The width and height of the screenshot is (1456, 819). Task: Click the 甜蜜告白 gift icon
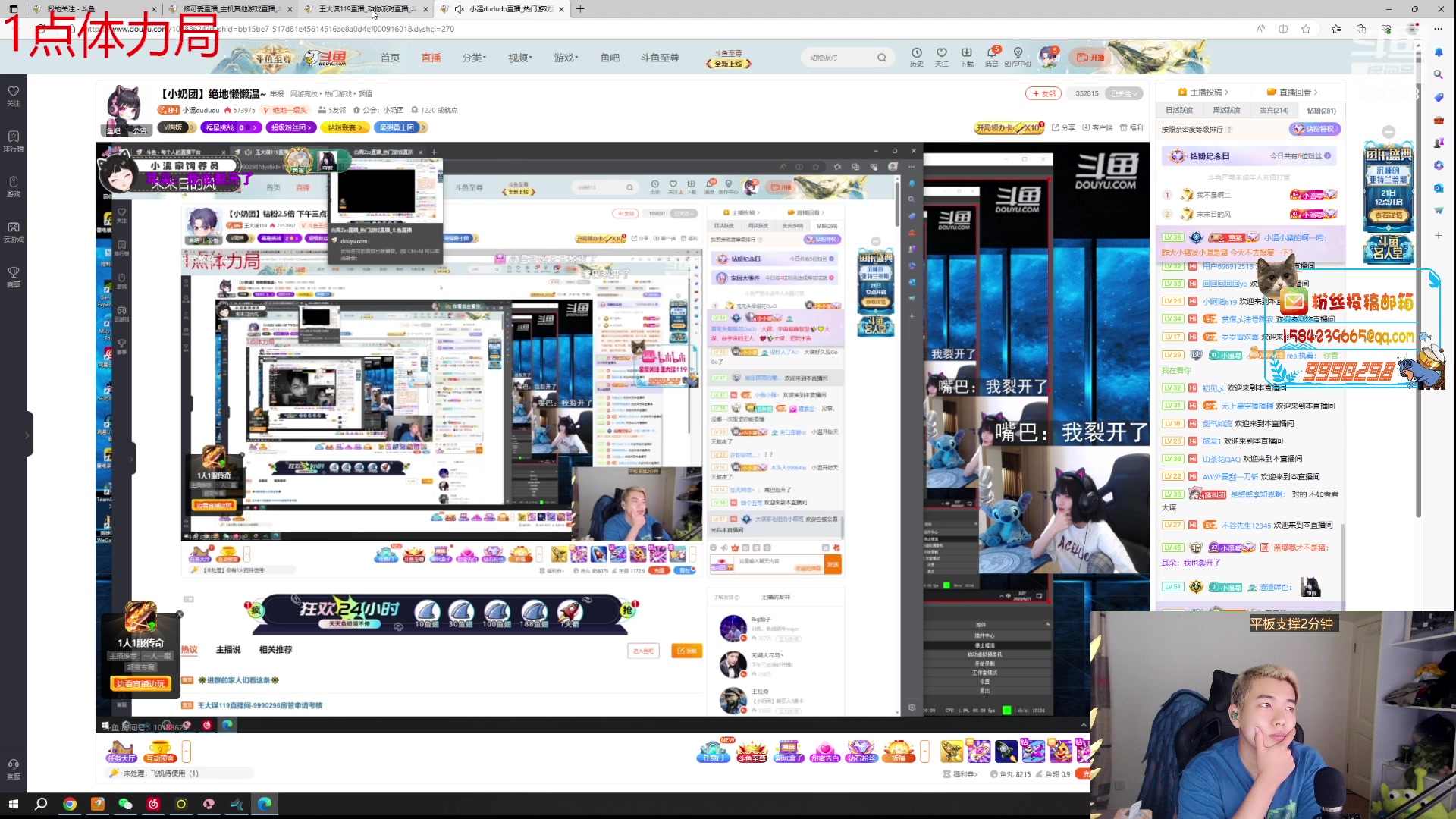[x=825, y=752]
